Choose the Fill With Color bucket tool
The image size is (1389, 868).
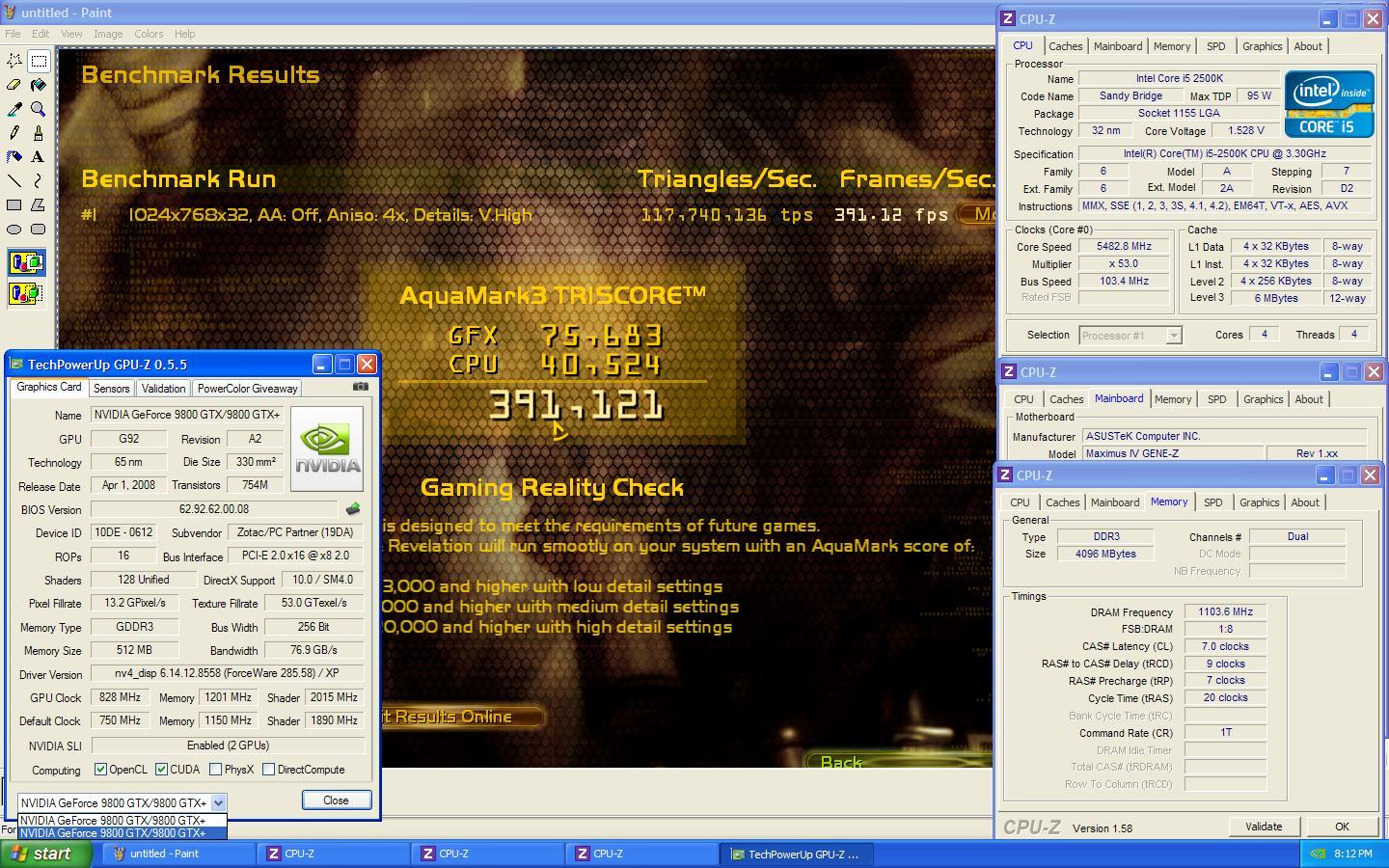tap(39, 85)
